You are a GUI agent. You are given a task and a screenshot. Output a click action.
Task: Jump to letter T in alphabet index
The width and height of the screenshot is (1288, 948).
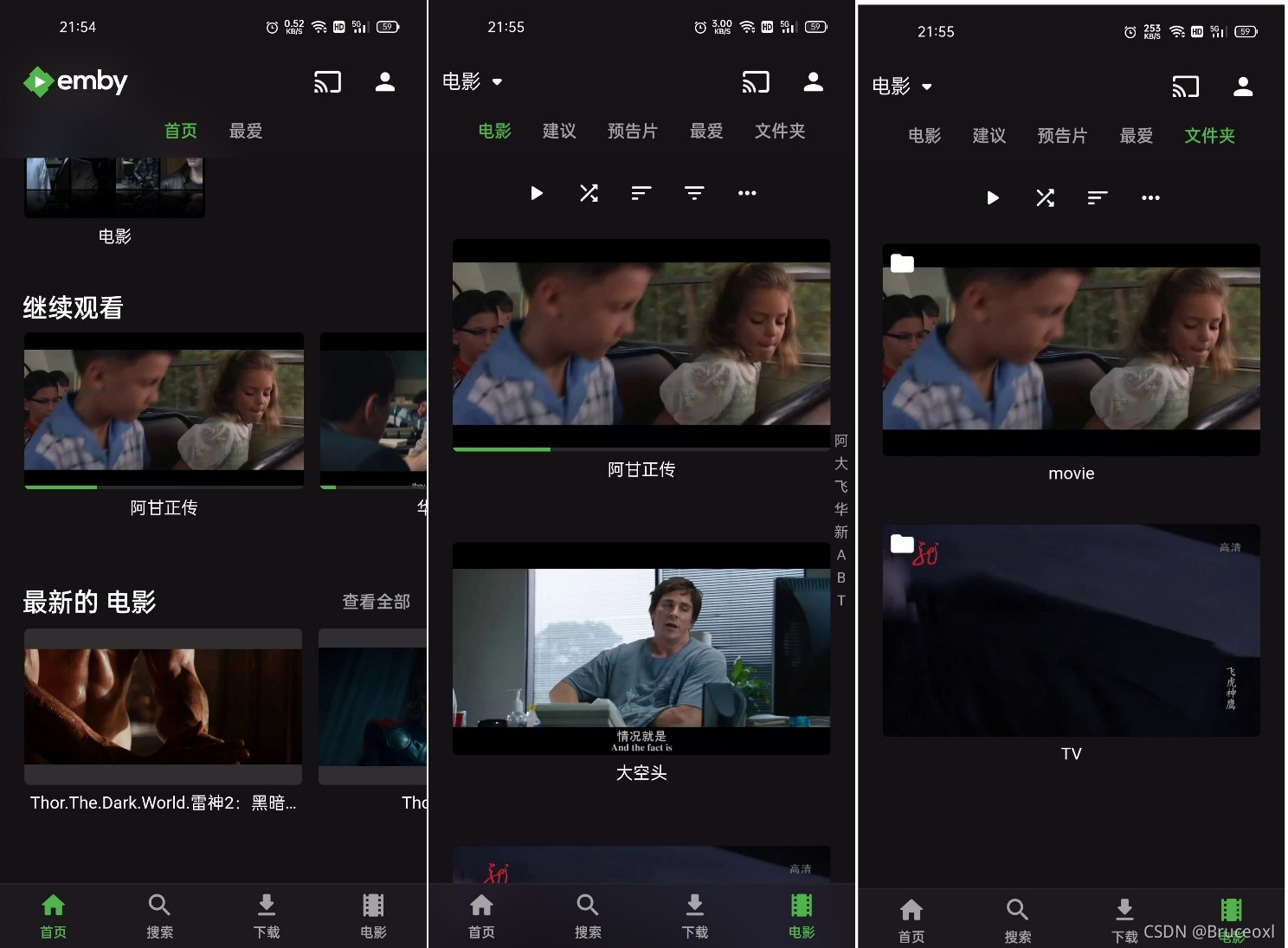(x=841, y=601)
